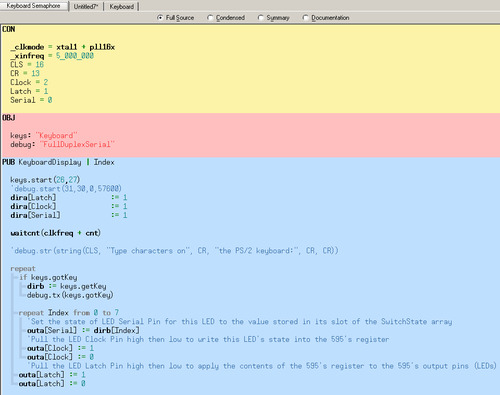Click the OBJ block header
Image resolution: width=500 pixels, height=395 pixels.
(9, 118)
